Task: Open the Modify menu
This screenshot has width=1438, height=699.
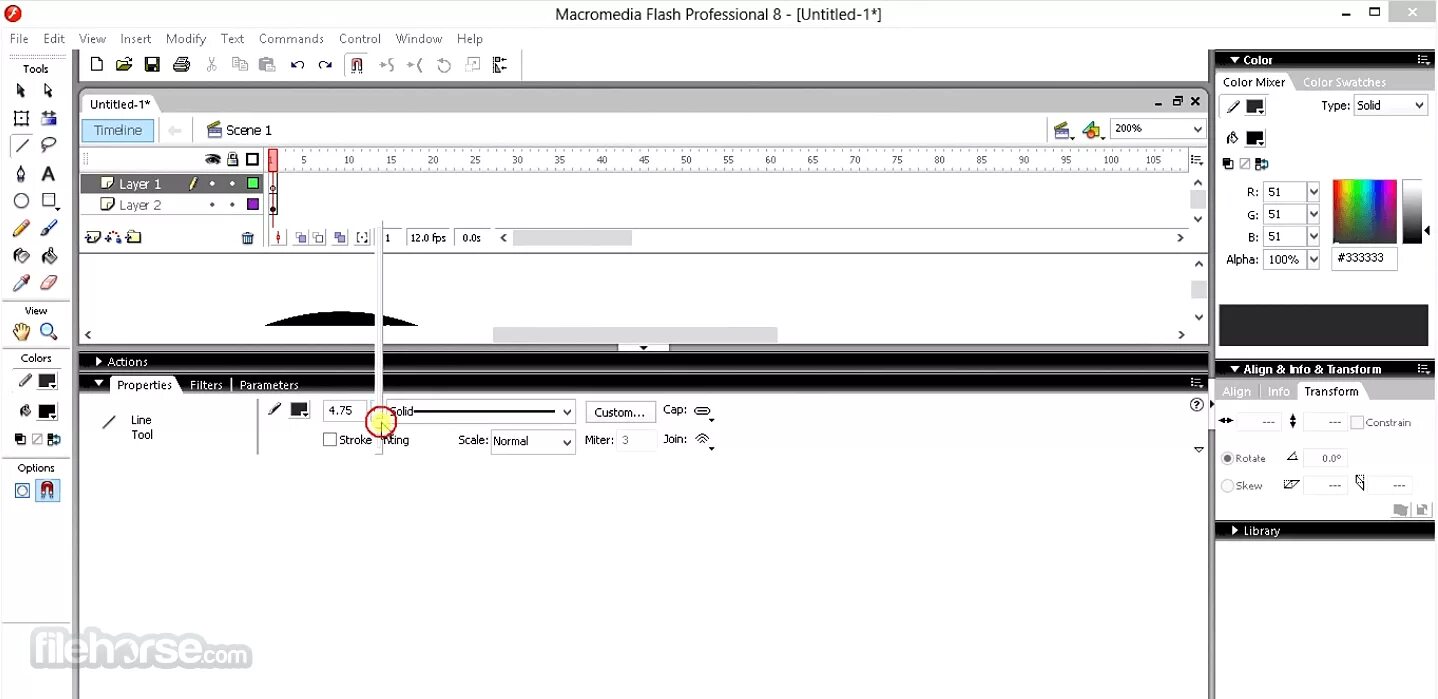Action: 186,39
